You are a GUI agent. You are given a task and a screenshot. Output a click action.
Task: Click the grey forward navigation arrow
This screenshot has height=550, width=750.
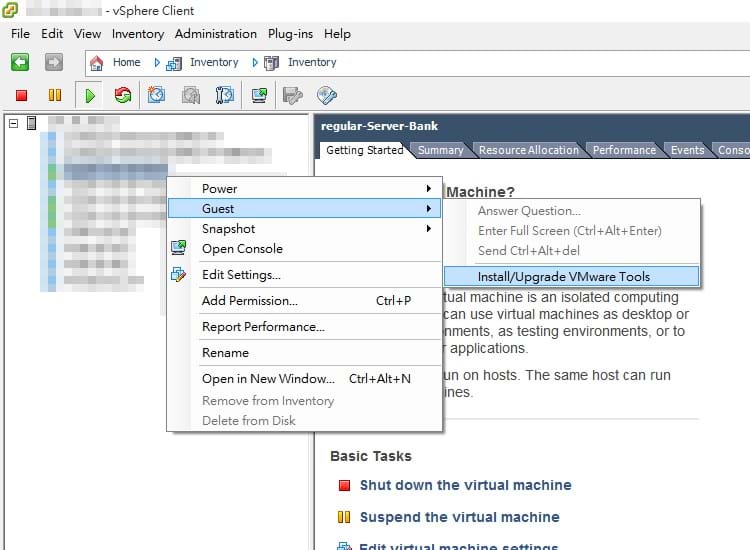point(54,62)
